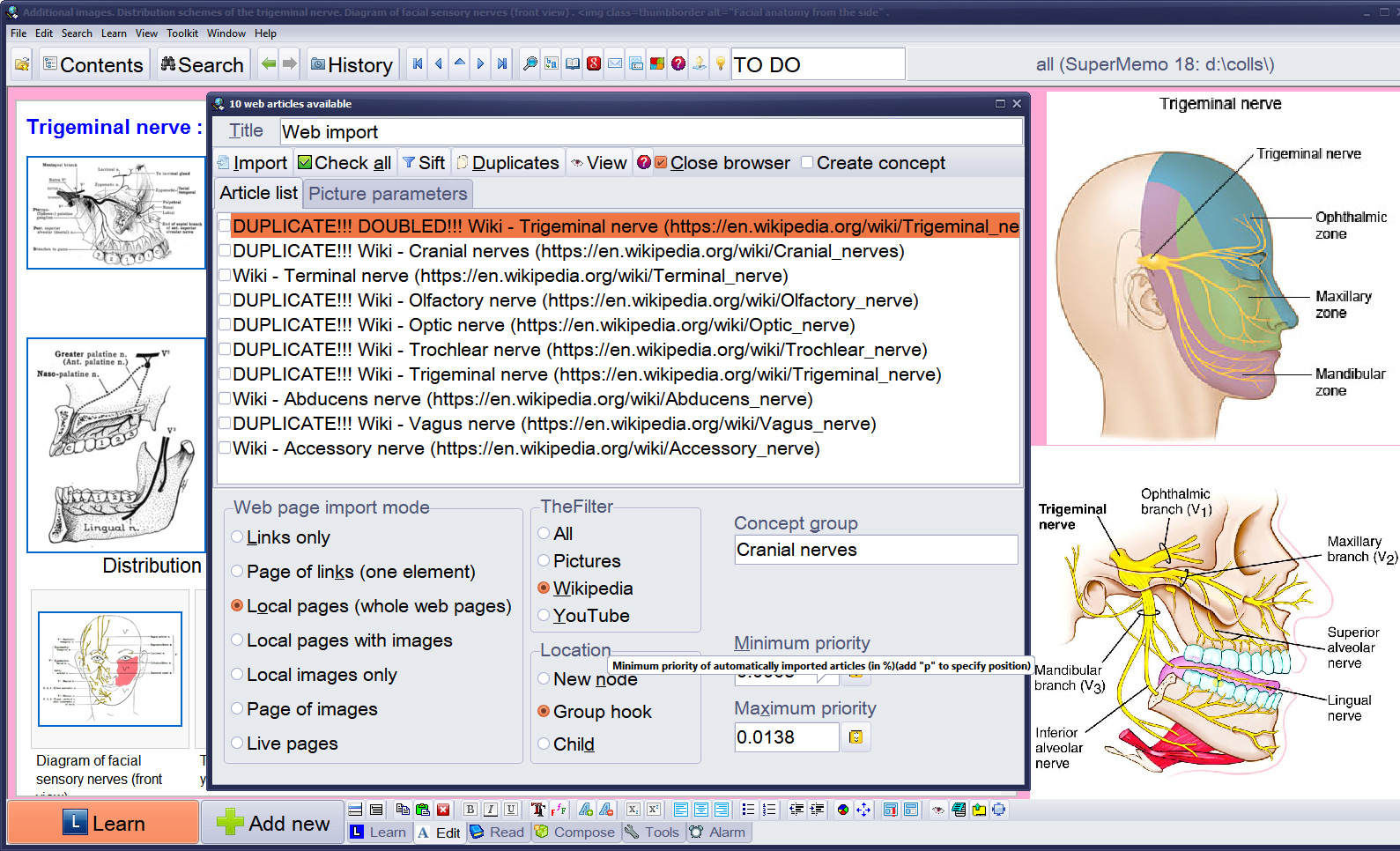Image resolution: width=1400 pixels, height=851 pixels.
Task: Open the Toolkit menu
Action: (181, 33)
